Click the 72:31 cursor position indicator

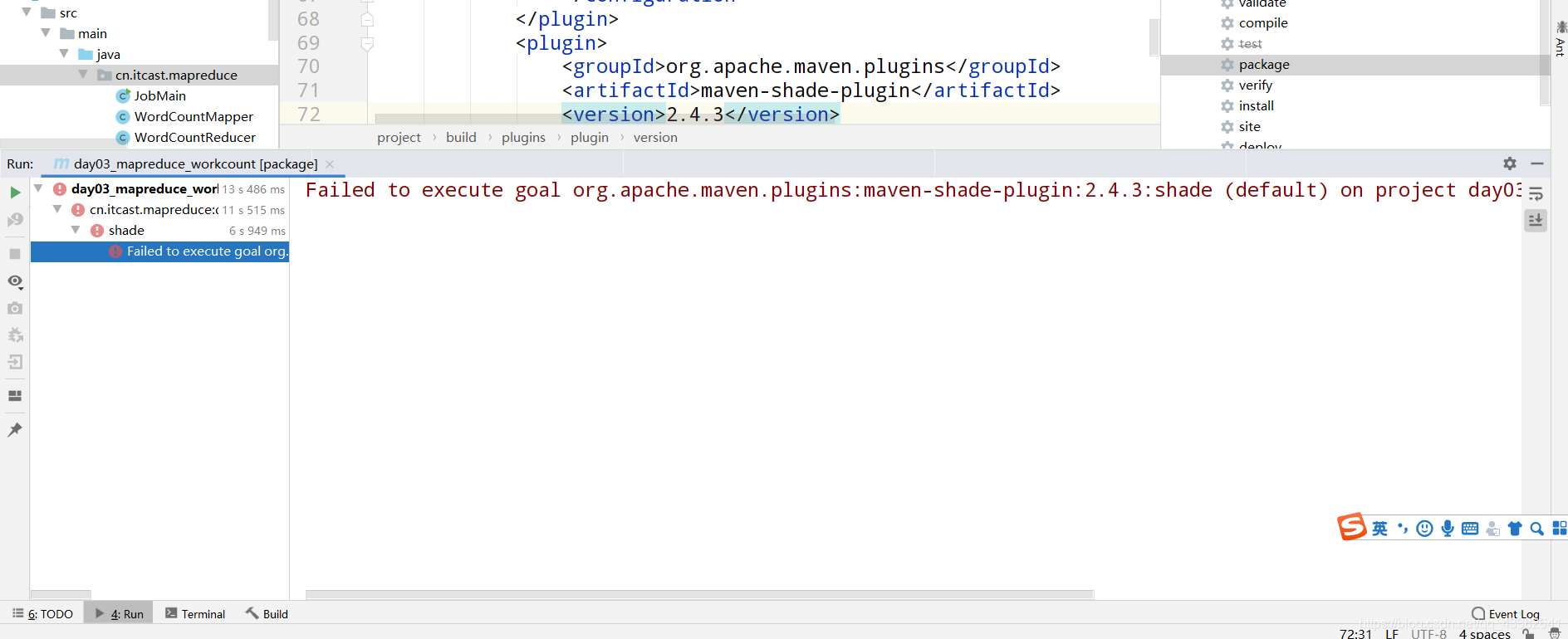point(1355,633)
